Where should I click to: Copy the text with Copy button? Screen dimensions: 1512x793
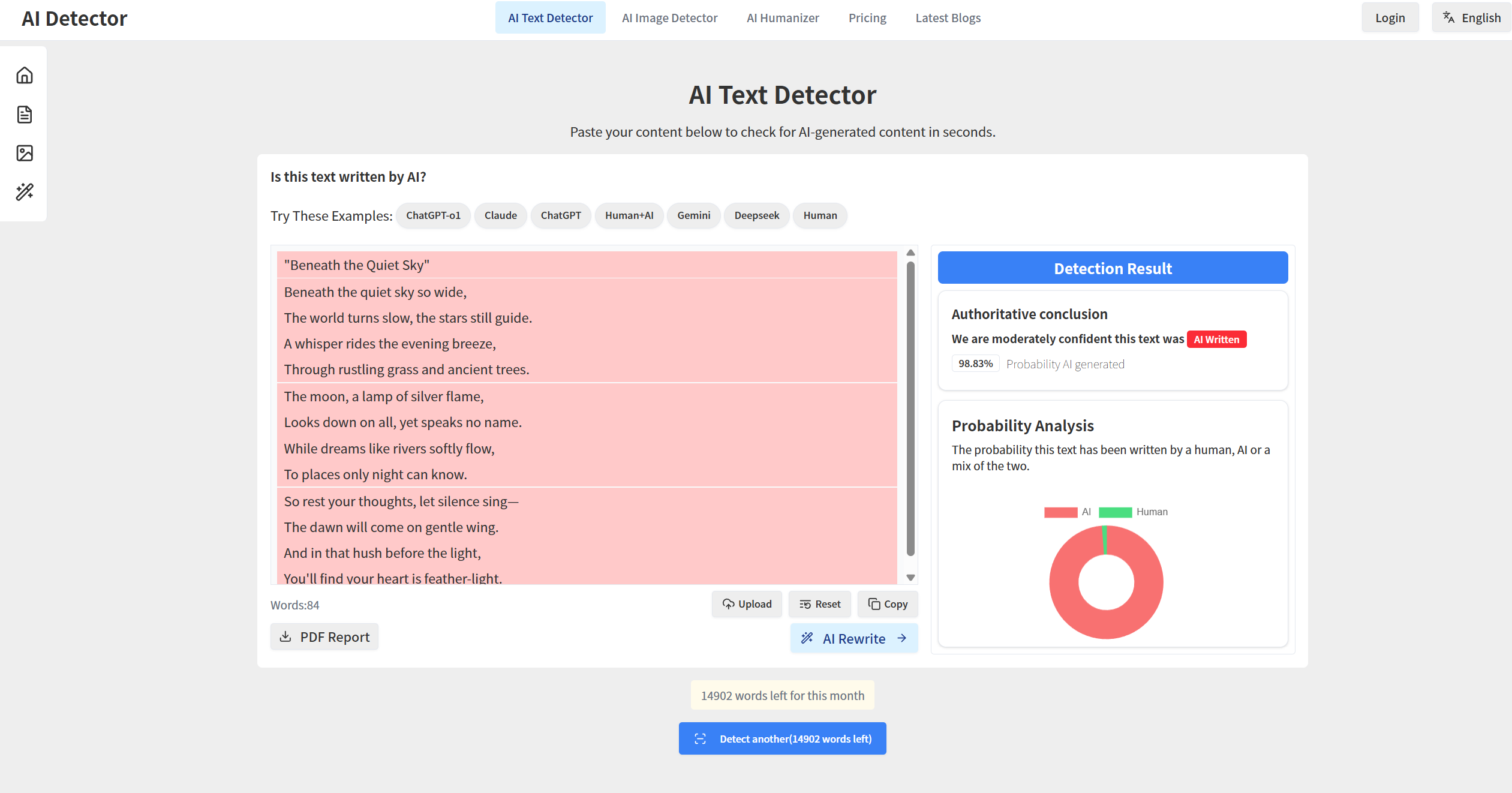(887, 604)
